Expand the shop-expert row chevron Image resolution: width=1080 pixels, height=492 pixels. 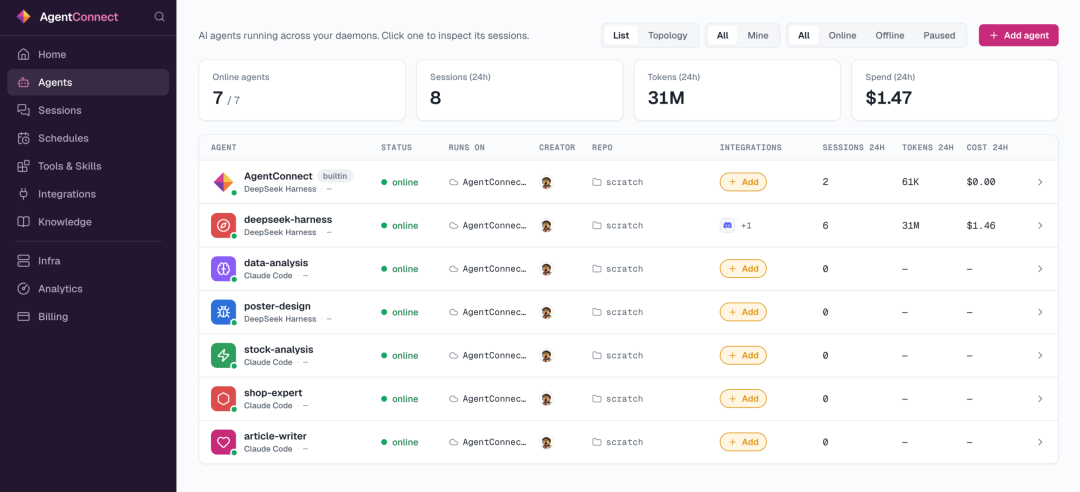(1040, 399)
